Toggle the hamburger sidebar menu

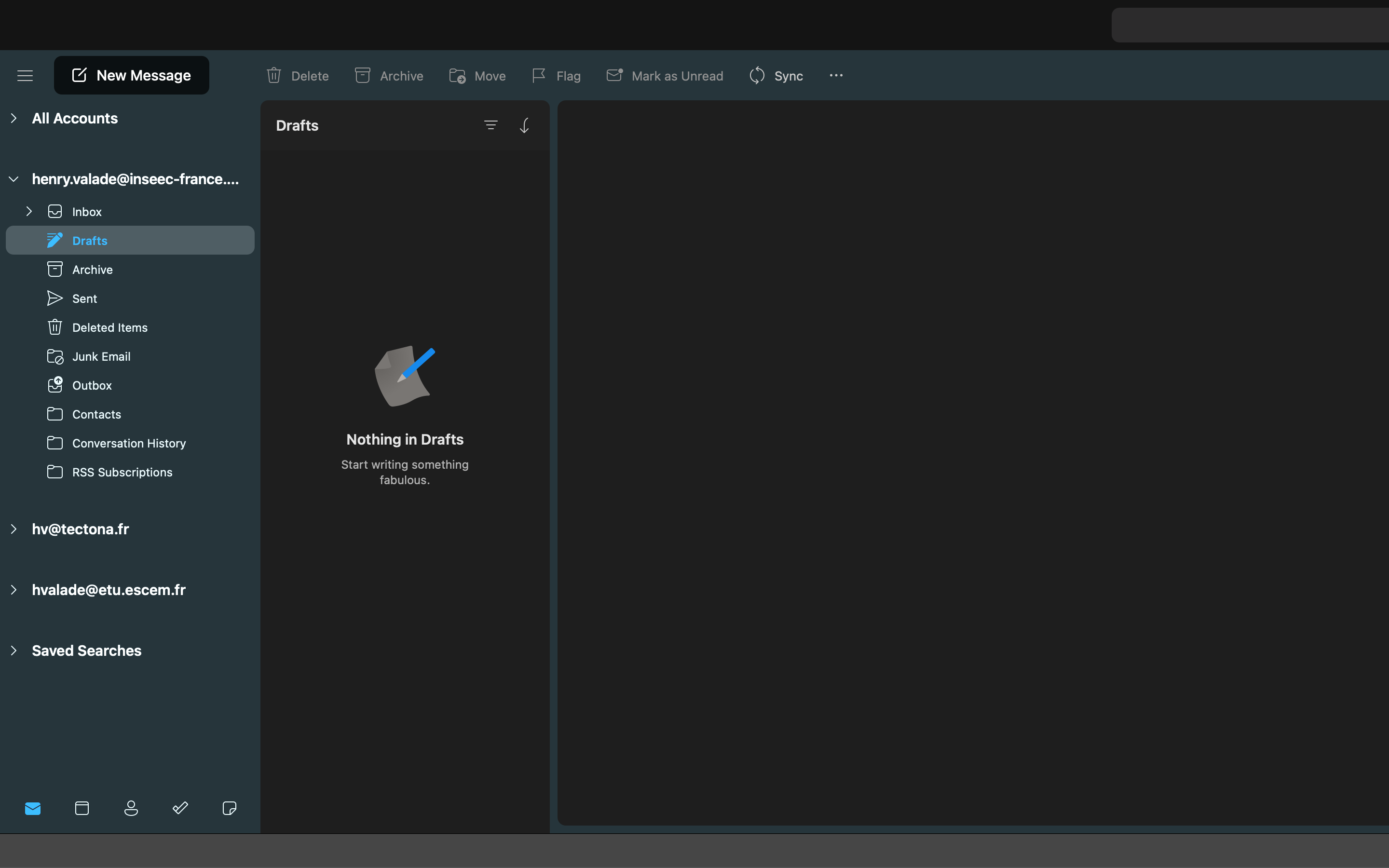coord(25,75)
